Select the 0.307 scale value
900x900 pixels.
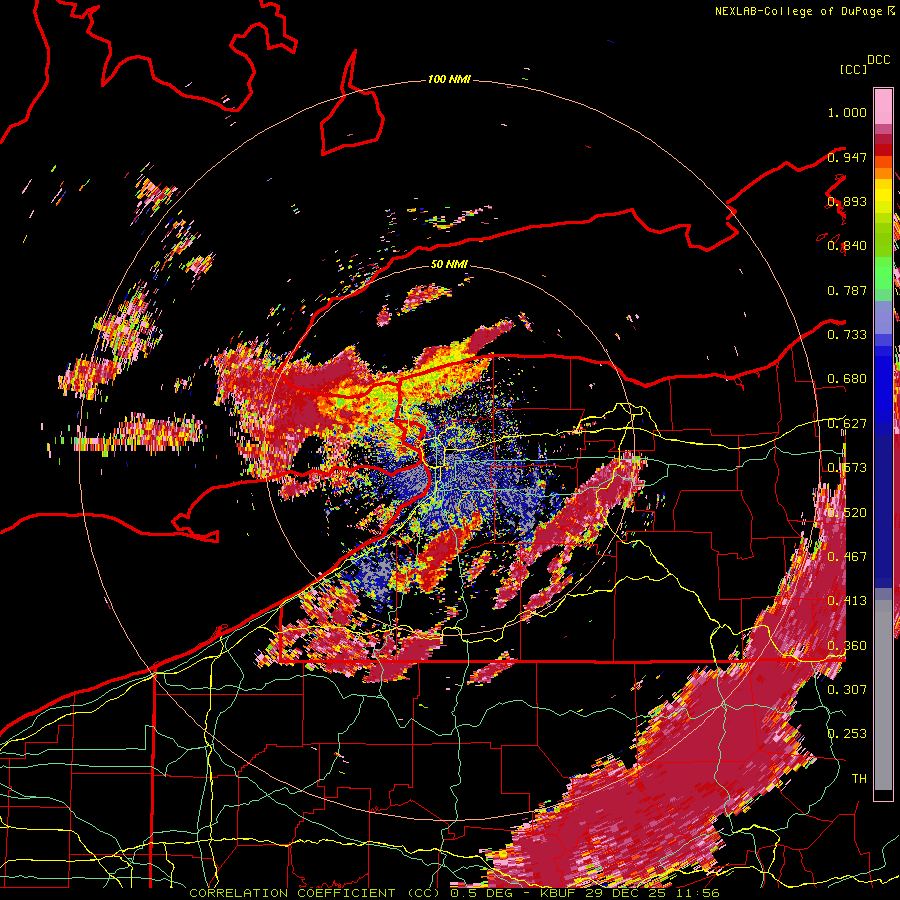coord(847,689)
